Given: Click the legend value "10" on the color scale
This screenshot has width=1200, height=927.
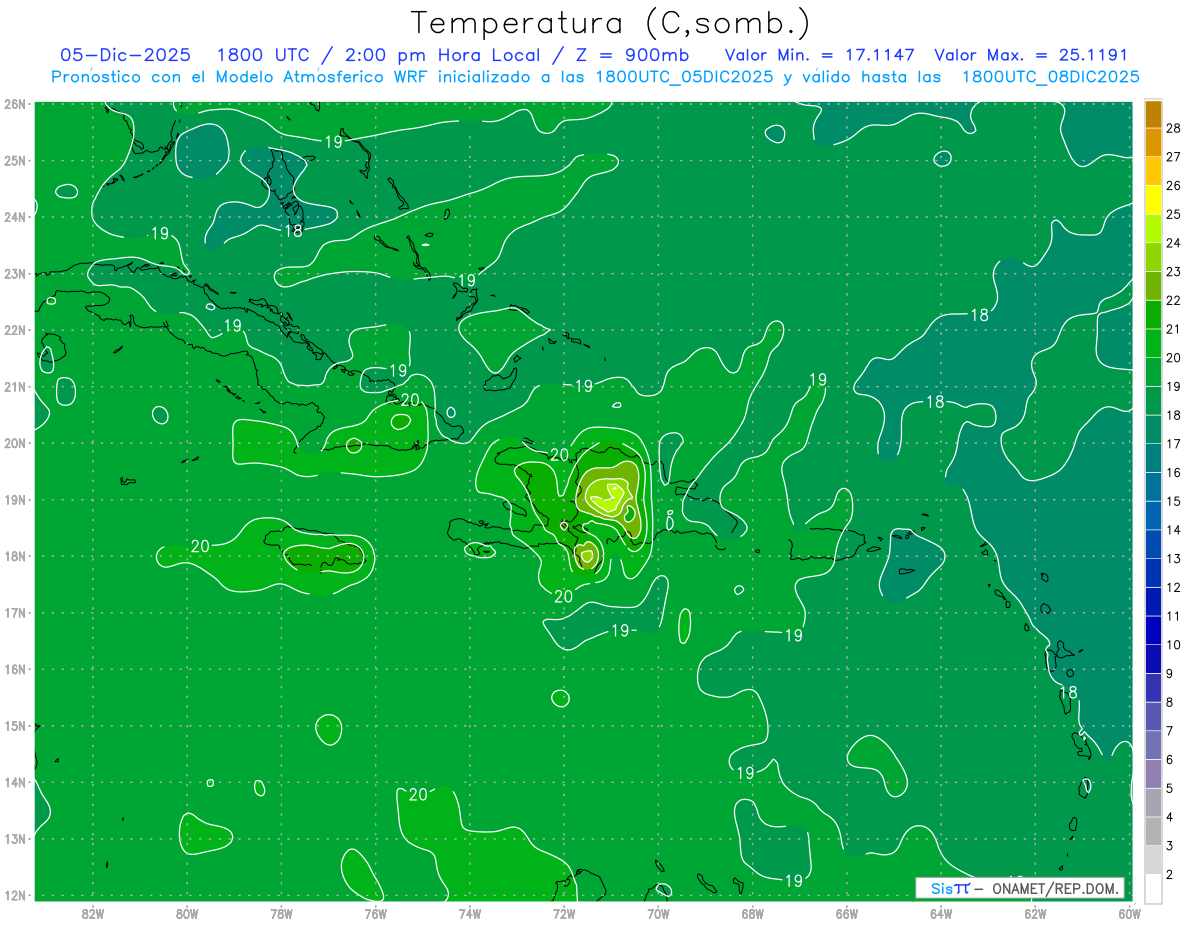Looking at the screenshot, I should [1173, 645].
